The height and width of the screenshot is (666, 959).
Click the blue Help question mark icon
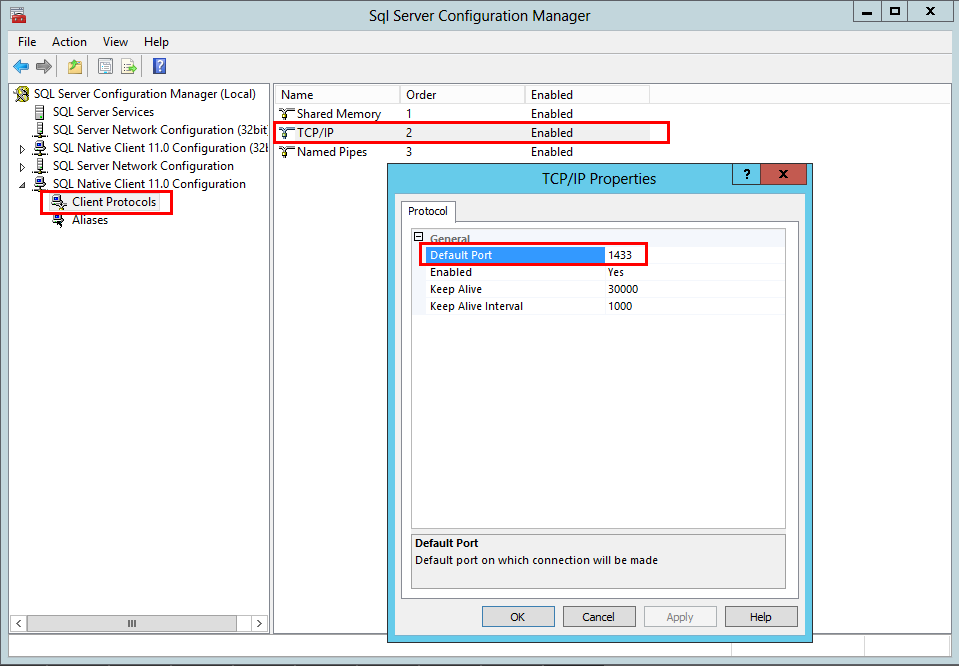[159, 67]
